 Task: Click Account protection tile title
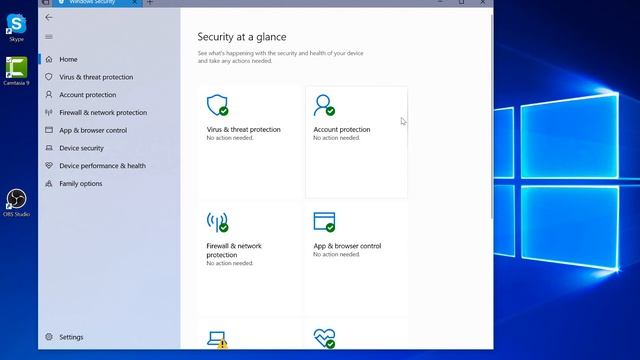342,129
